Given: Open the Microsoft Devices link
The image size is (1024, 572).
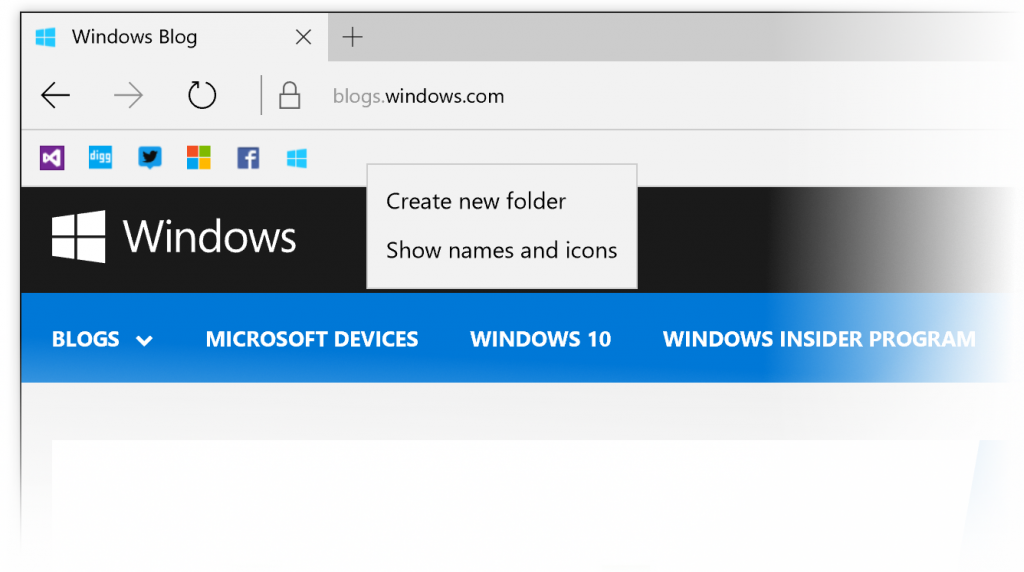Looking at the screenshot, I should pos(312,340).
